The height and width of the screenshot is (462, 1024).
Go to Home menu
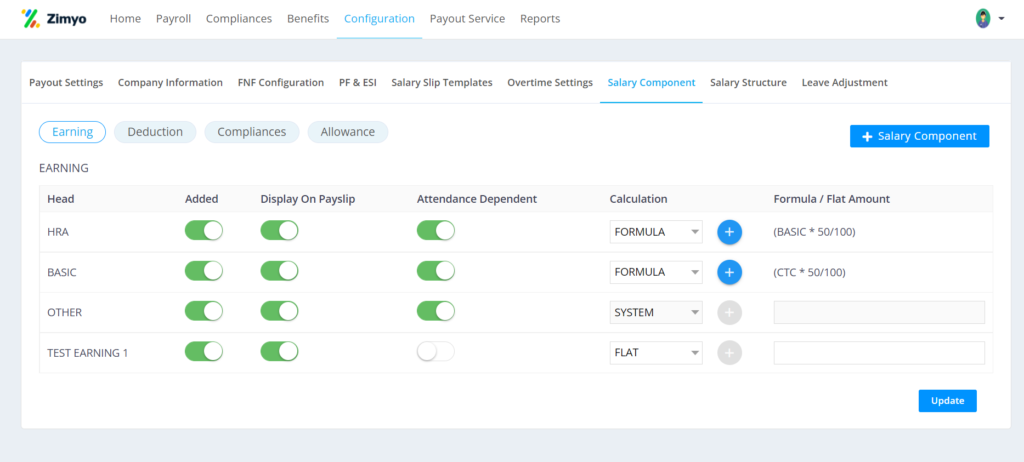(125, 19)
